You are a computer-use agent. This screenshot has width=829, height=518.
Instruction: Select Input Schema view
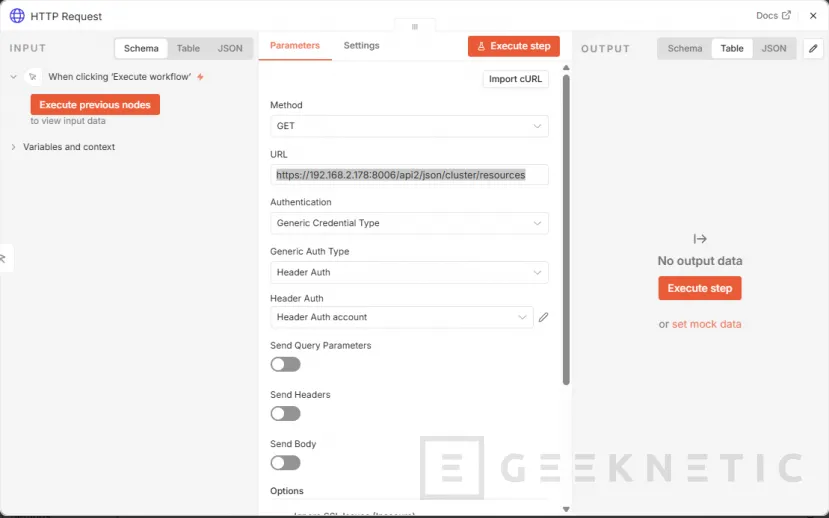(x=141, y=48)
